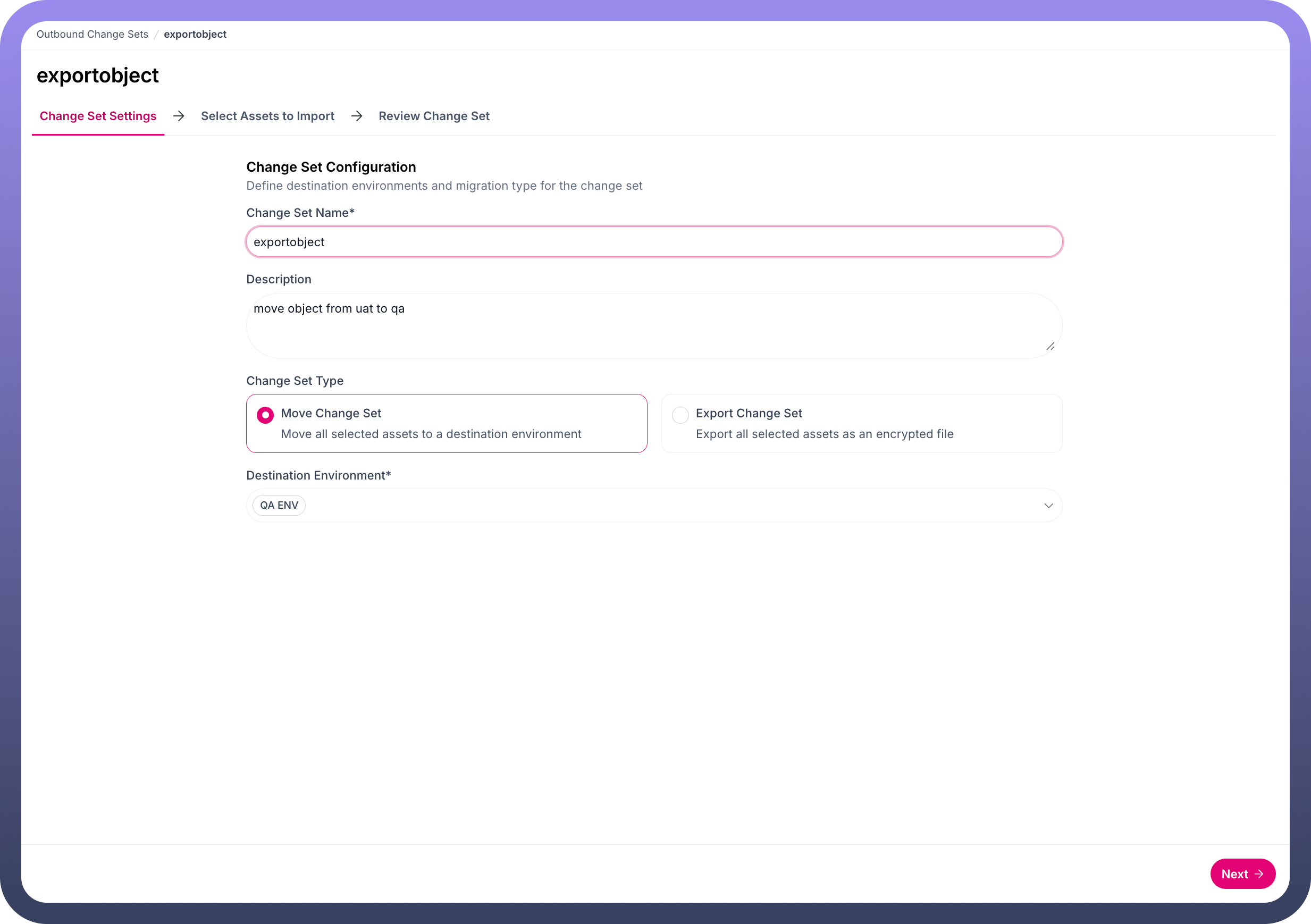Click the QA ENV selected tag
Screen dimensions: 1311x924
pos(279,506)
